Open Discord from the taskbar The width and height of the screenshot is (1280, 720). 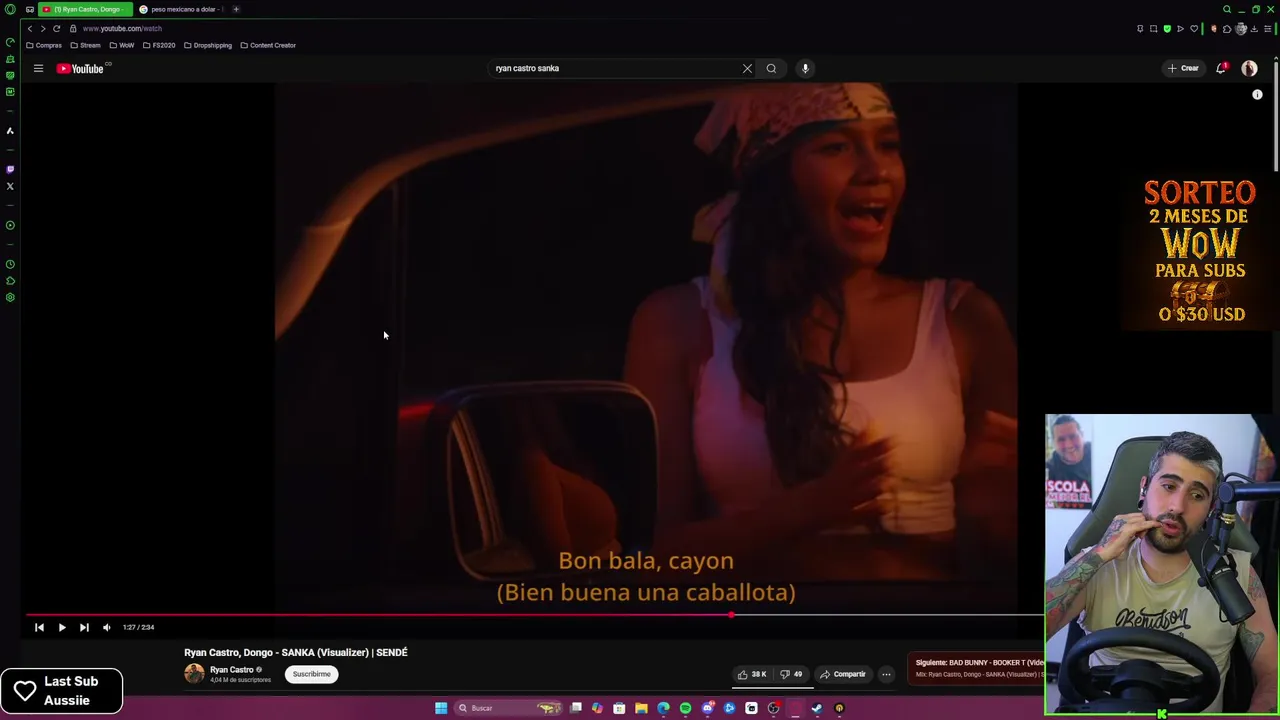pyautogui.click(x=707, y=708)
